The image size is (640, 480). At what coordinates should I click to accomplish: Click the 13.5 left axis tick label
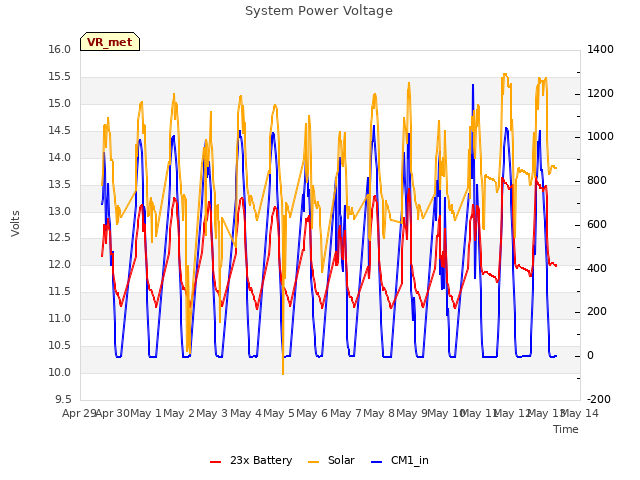point(60,184)
